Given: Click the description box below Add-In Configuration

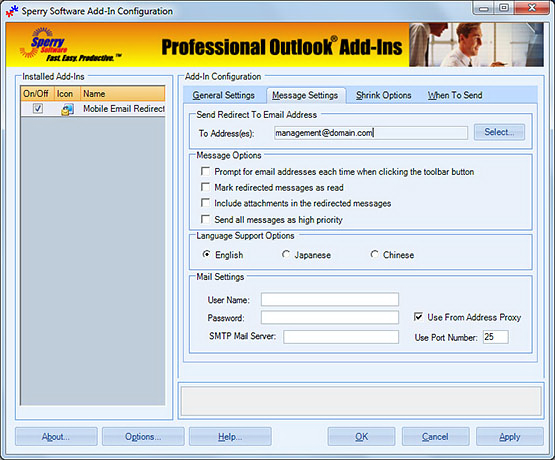Looking at the screenshot, I should [361, 401].
